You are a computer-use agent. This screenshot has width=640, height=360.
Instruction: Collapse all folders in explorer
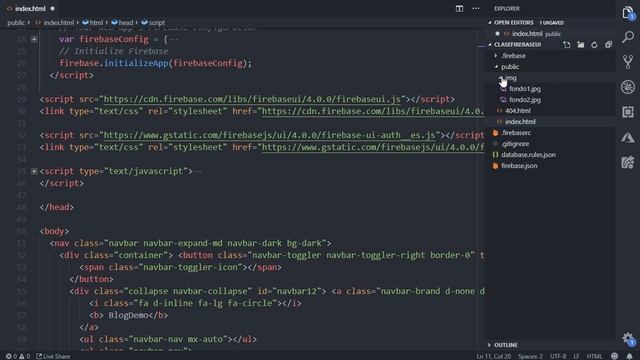(608, 44)
